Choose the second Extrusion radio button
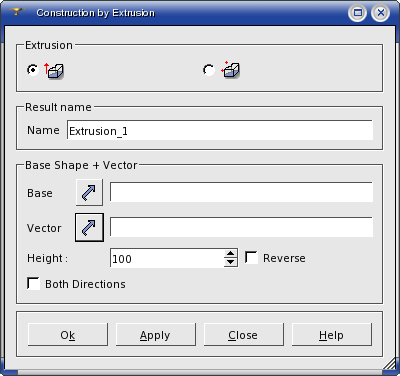 tap(209, 70)
